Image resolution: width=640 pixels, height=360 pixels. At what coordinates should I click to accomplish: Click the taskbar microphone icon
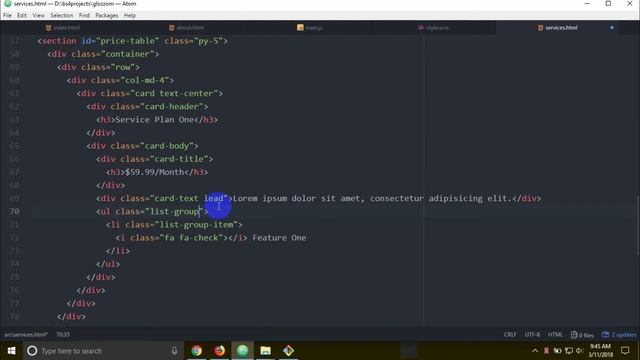(x=174, y=351)
